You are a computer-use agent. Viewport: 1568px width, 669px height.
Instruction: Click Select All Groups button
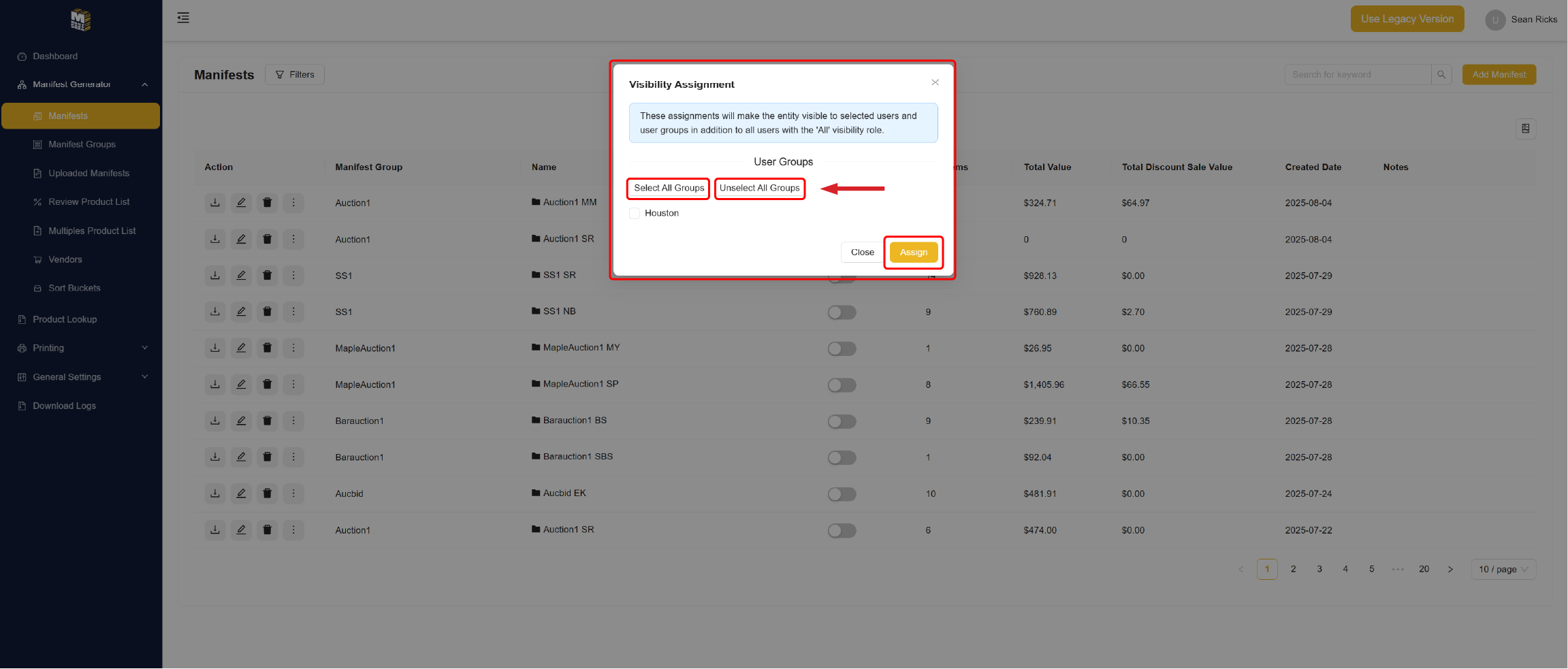(x=669, y=189)
